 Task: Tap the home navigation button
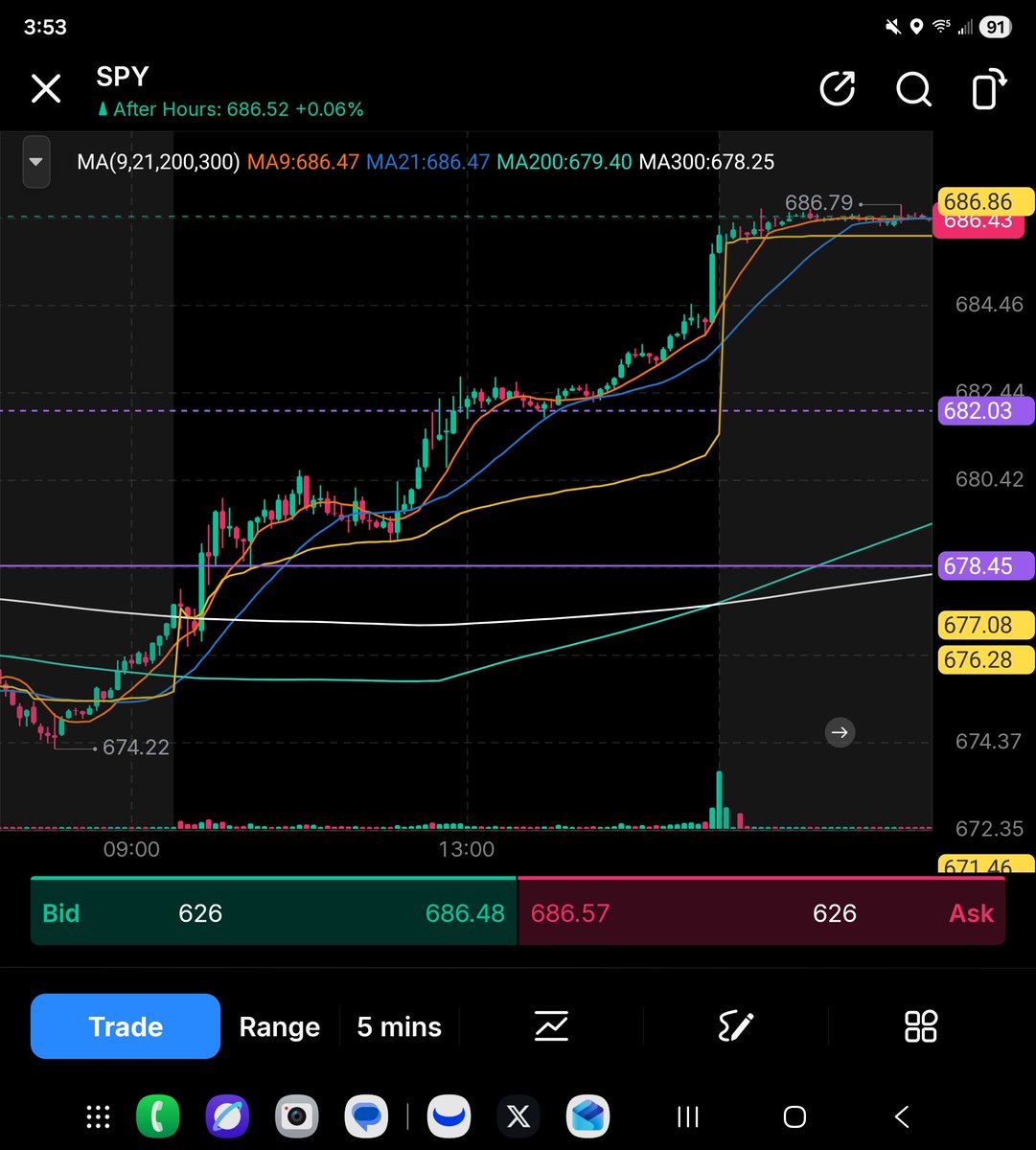point(794,1116)
